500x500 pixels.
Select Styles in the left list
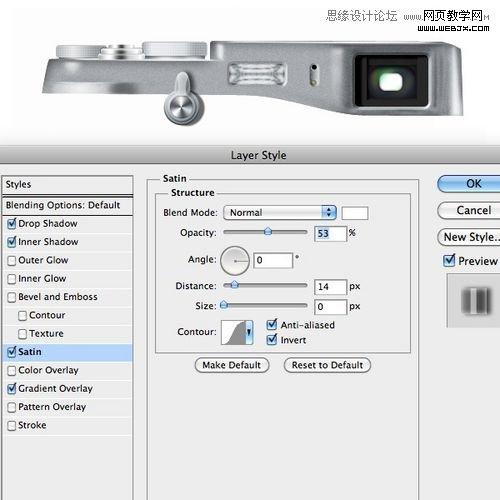pos(68,185)
